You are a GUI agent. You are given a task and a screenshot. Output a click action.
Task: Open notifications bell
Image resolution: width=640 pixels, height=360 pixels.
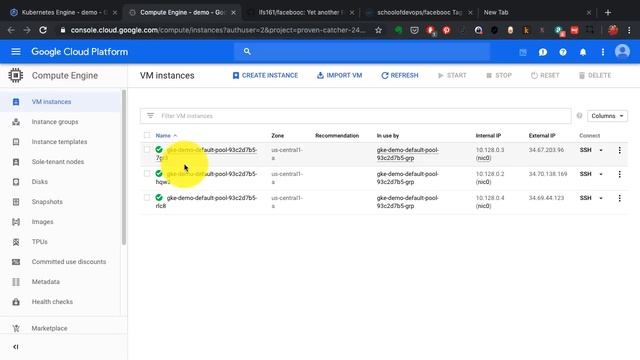coord(583,52)
